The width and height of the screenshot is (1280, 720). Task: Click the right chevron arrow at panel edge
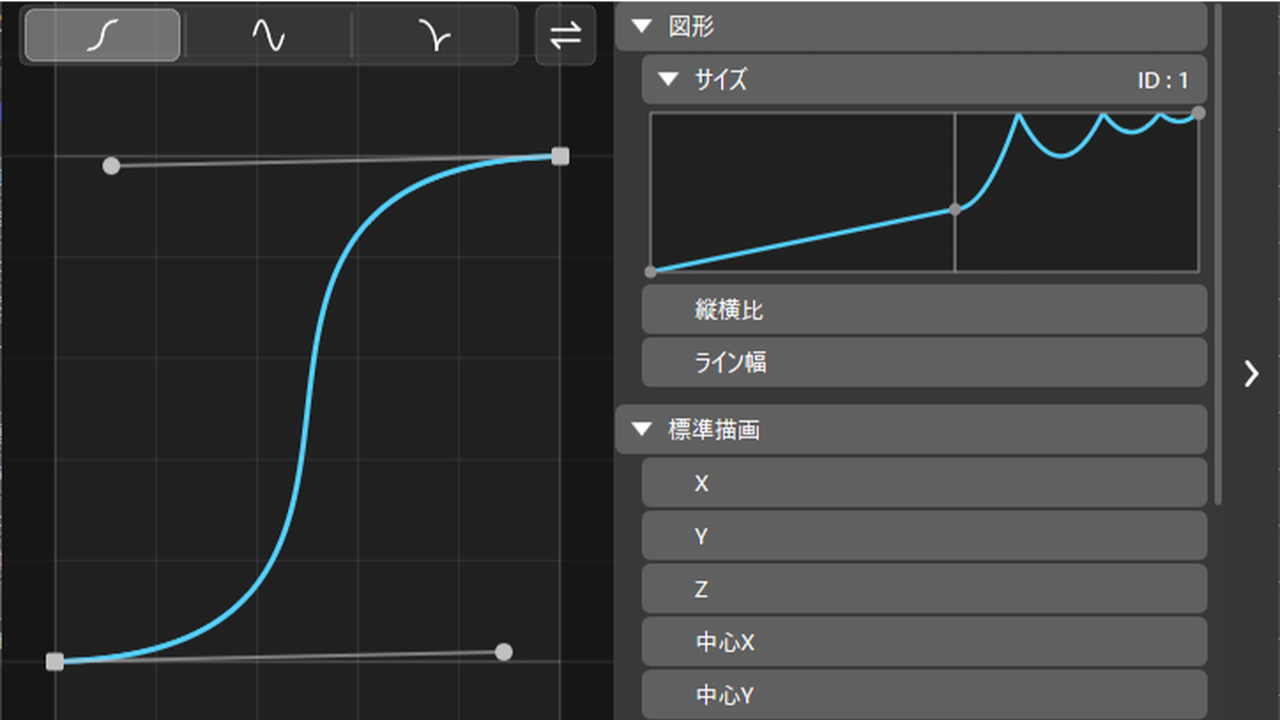coord(1251,373)
